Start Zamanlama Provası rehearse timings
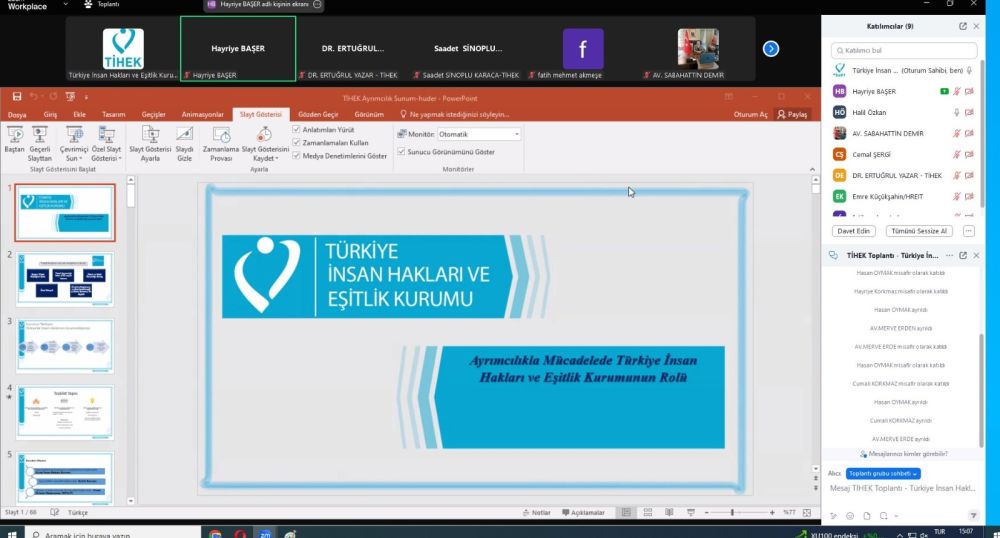 click(221, 143)
